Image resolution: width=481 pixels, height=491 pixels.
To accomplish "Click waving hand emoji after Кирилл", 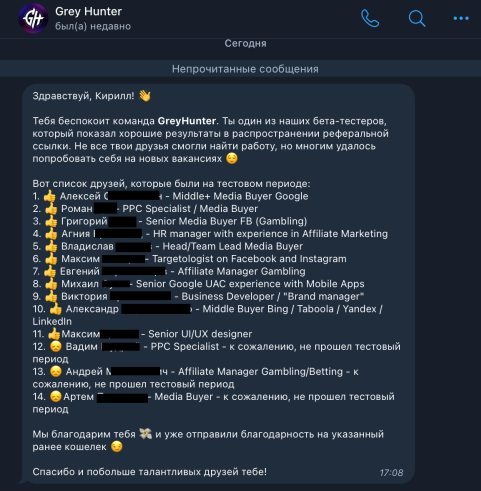I will tap(145, 96).
